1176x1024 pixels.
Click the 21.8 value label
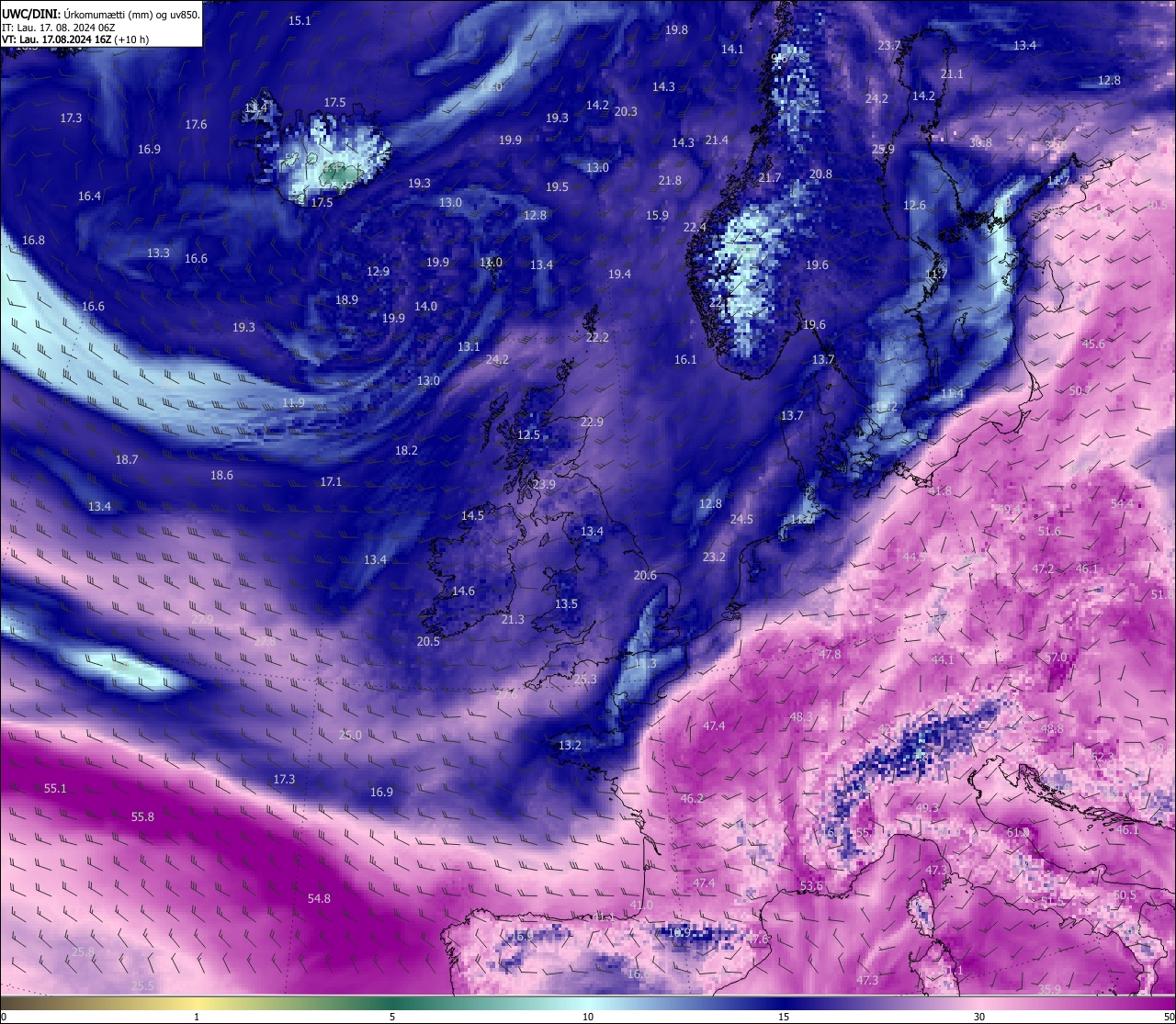670,180
